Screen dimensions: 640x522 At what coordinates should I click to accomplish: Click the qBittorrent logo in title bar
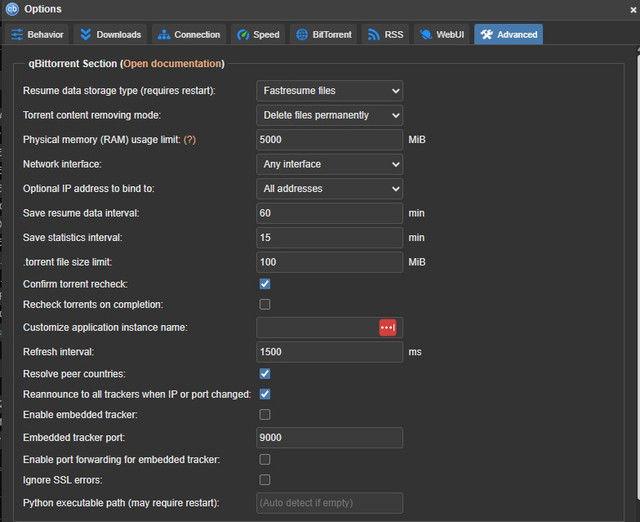12,9
